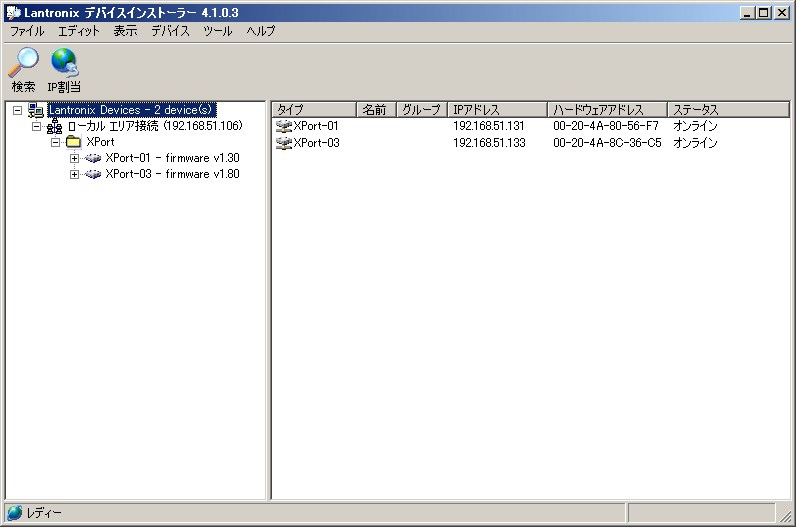The image size is (796, 527).
Task: Select XPort-03 in the device list
Action: click(x=316, y=143)
